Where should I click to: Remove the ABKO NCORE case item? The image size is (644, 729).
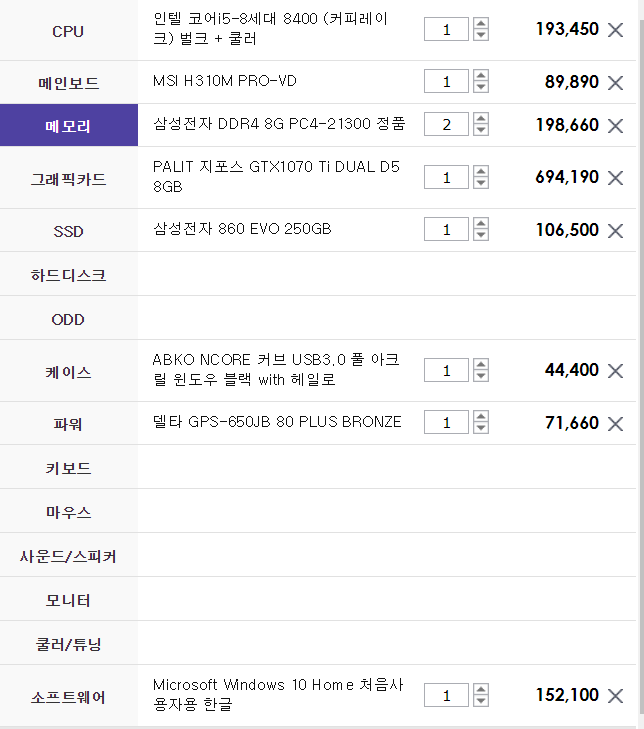(616, 371)
